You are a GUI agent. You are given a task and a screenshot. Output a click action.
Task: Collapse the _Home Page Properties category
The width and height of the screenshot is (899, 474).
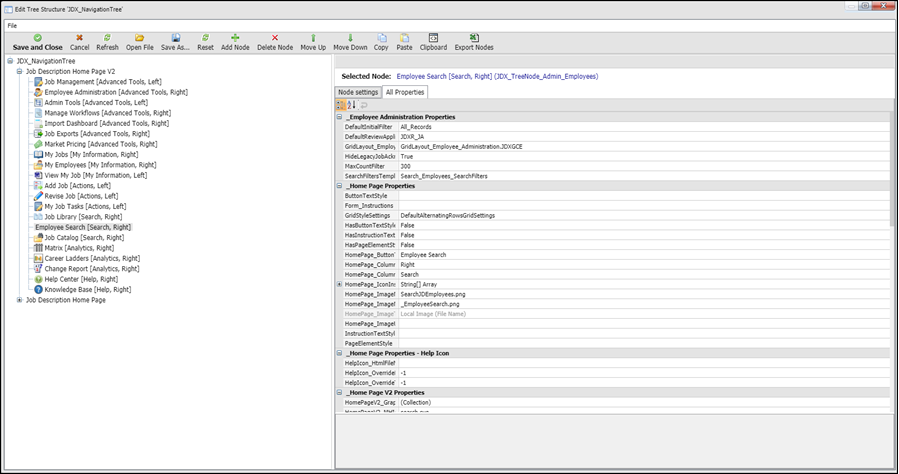point(339,186)
